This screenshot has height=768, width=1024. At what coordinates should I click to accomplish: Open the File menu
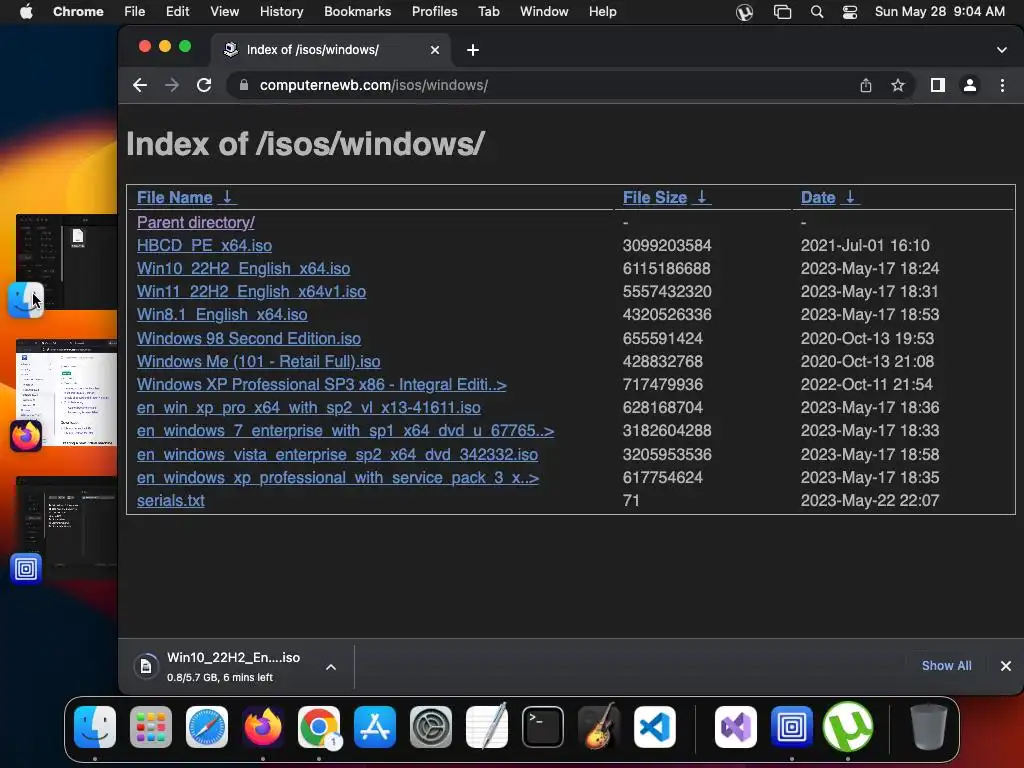135,12
